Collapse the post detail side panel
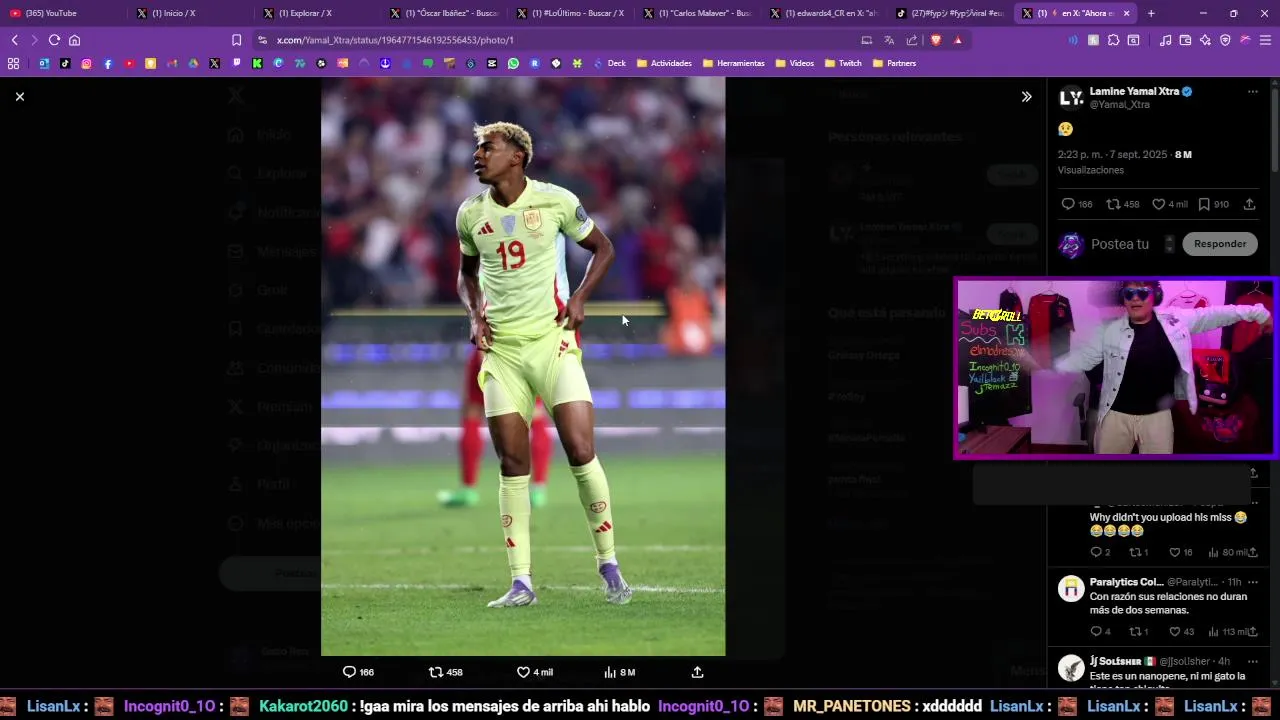 coord(1026,97)
